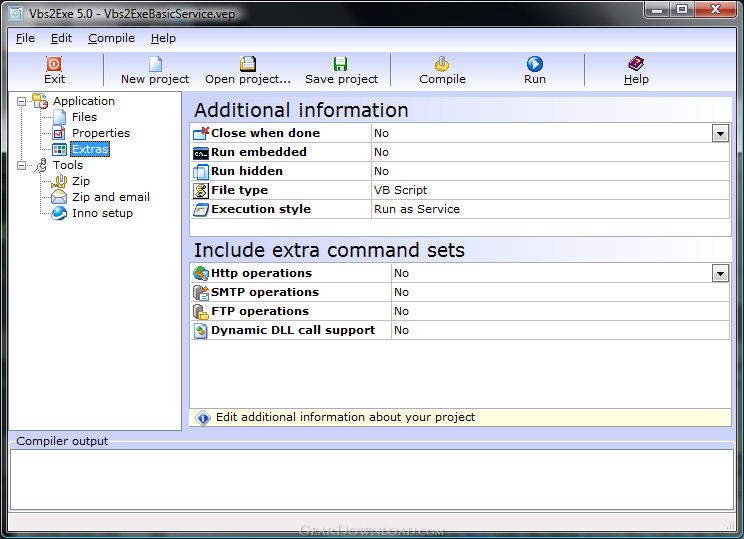Click the New project page icon
The image size is (744, 539).
pyautogui.click(x=155, y=64)
